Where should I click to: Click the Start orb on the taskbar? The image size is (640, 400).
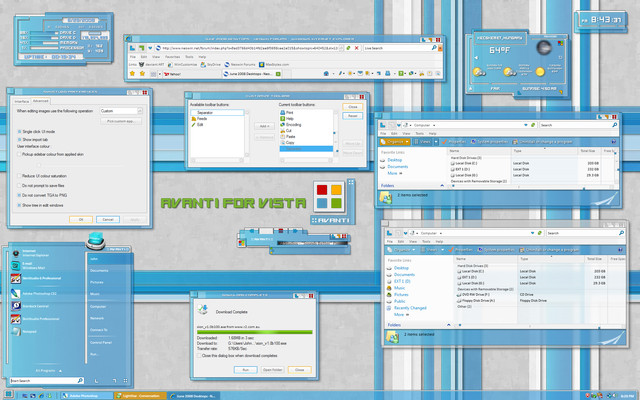8,395
